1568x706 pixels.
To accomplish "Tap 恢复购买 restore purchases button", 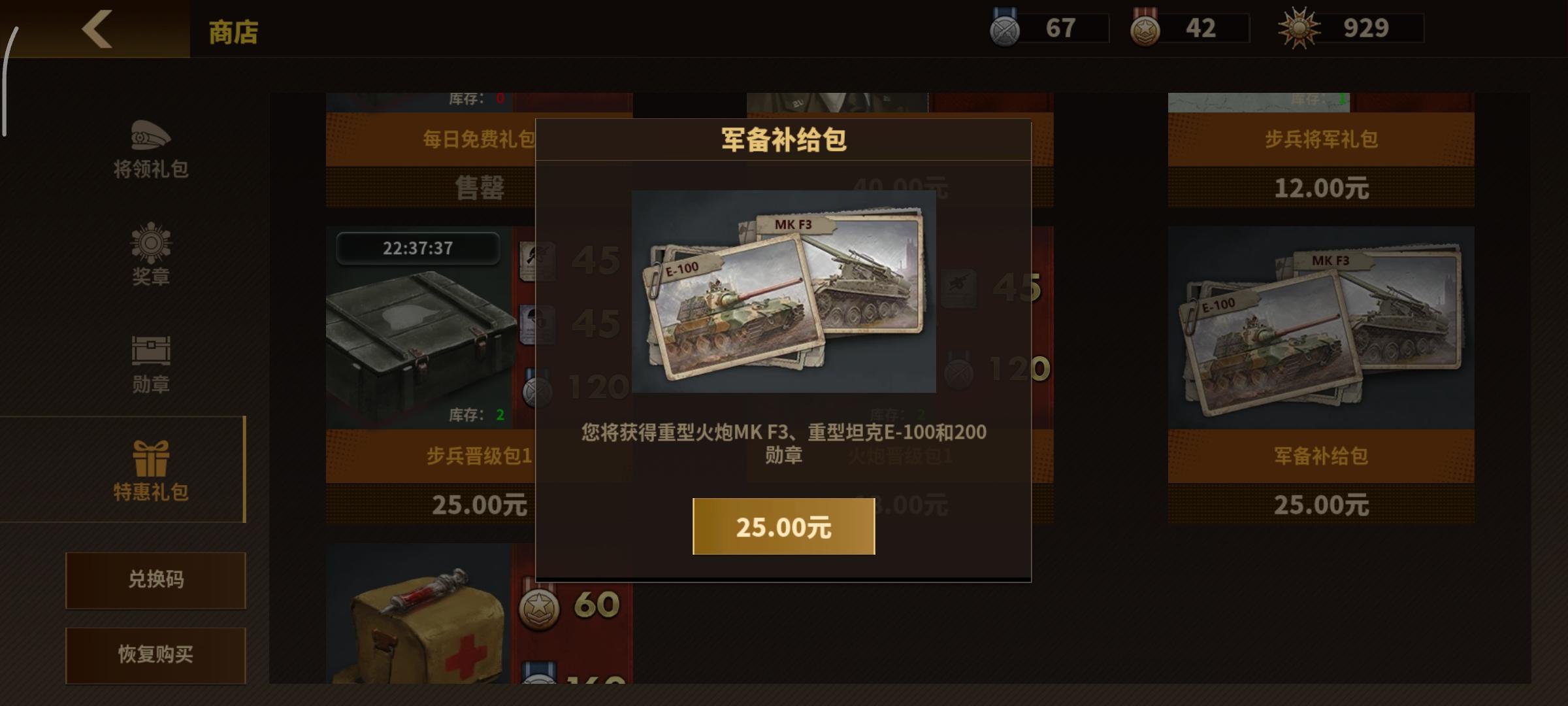I will point(155,656).
